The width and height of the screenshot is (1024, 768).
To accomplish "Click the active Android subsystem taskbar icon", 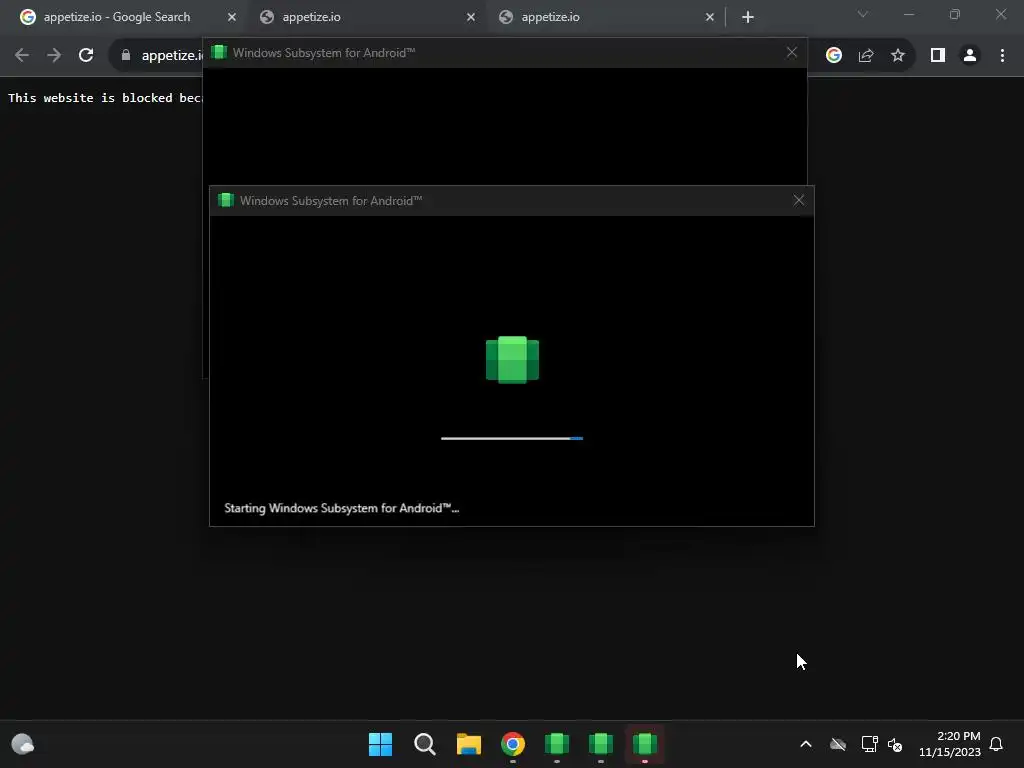I will pyautogui.click(x=645, y=744).
